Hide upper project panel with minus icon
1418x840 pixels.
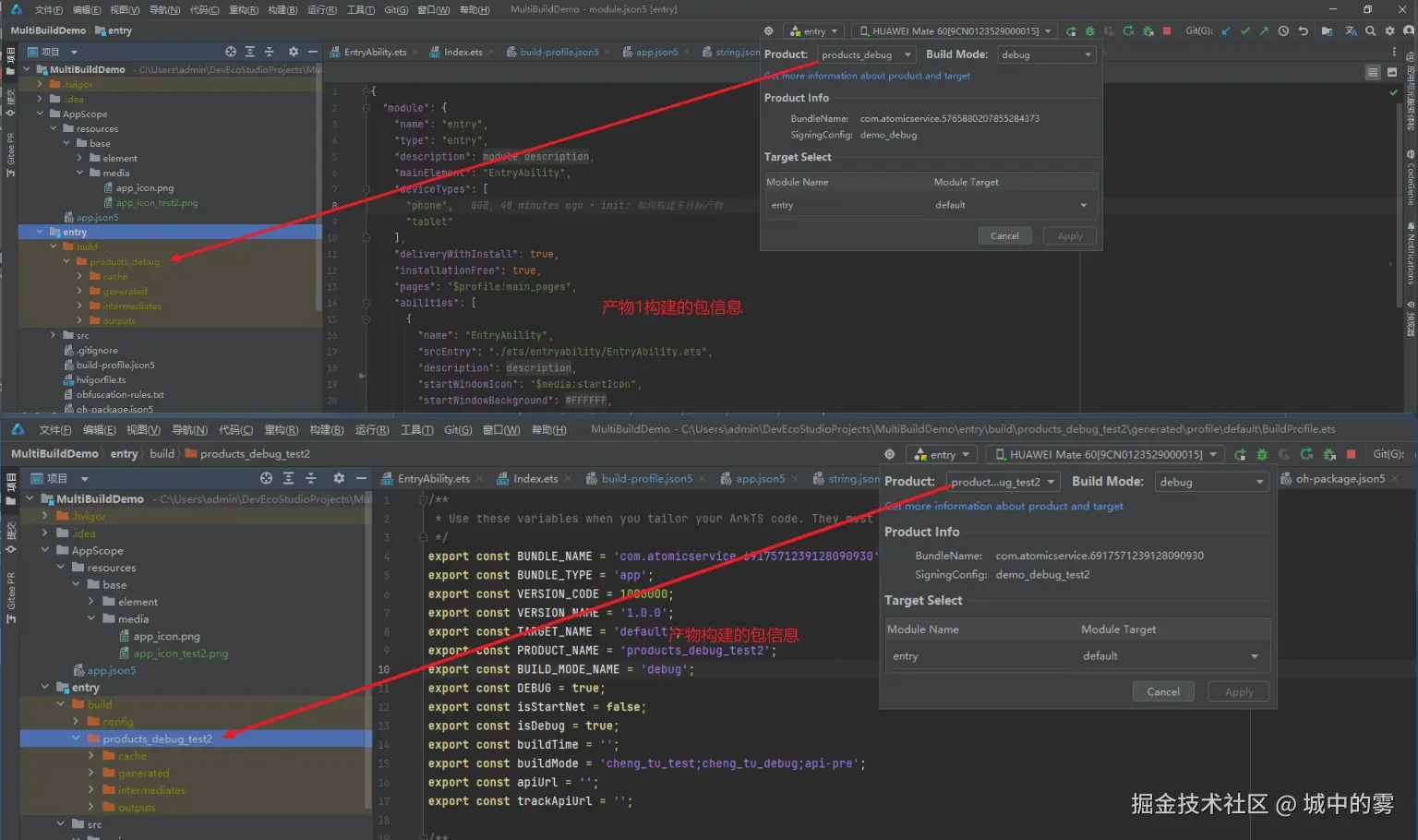click(313, 52)
